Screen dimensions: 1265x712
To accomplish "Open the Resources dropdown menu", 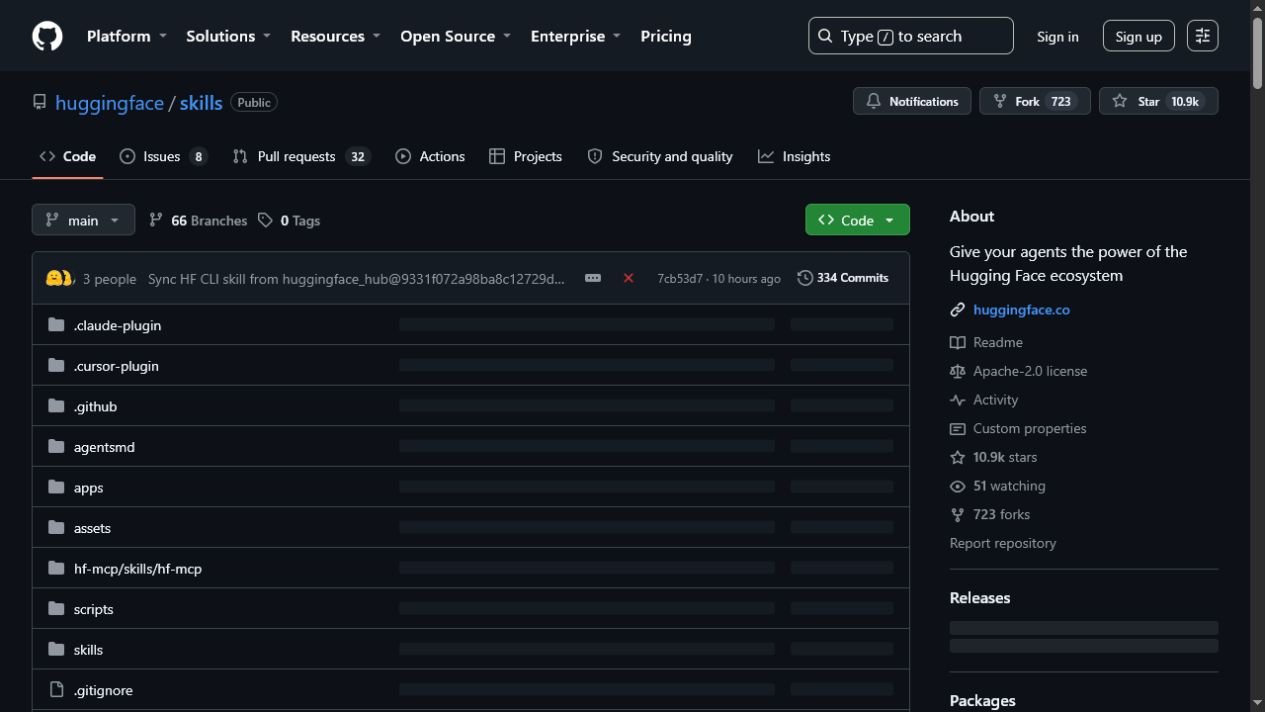I will 335,36.
